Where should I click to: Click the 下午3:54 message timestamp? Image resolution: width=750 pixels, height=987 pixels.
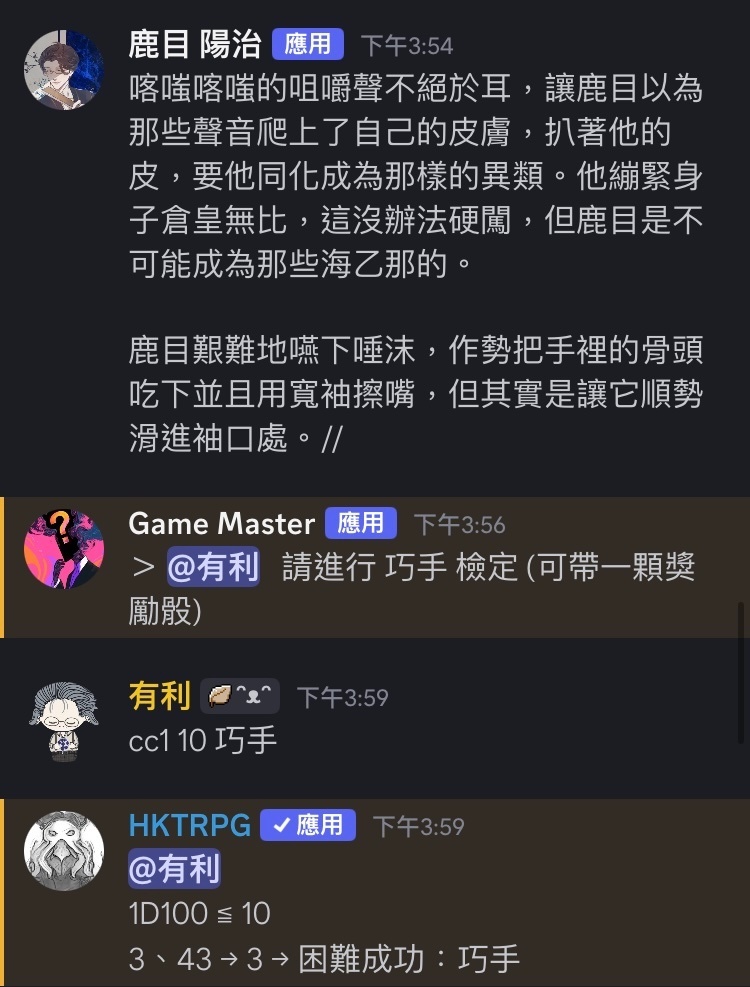tap(407, 46)
